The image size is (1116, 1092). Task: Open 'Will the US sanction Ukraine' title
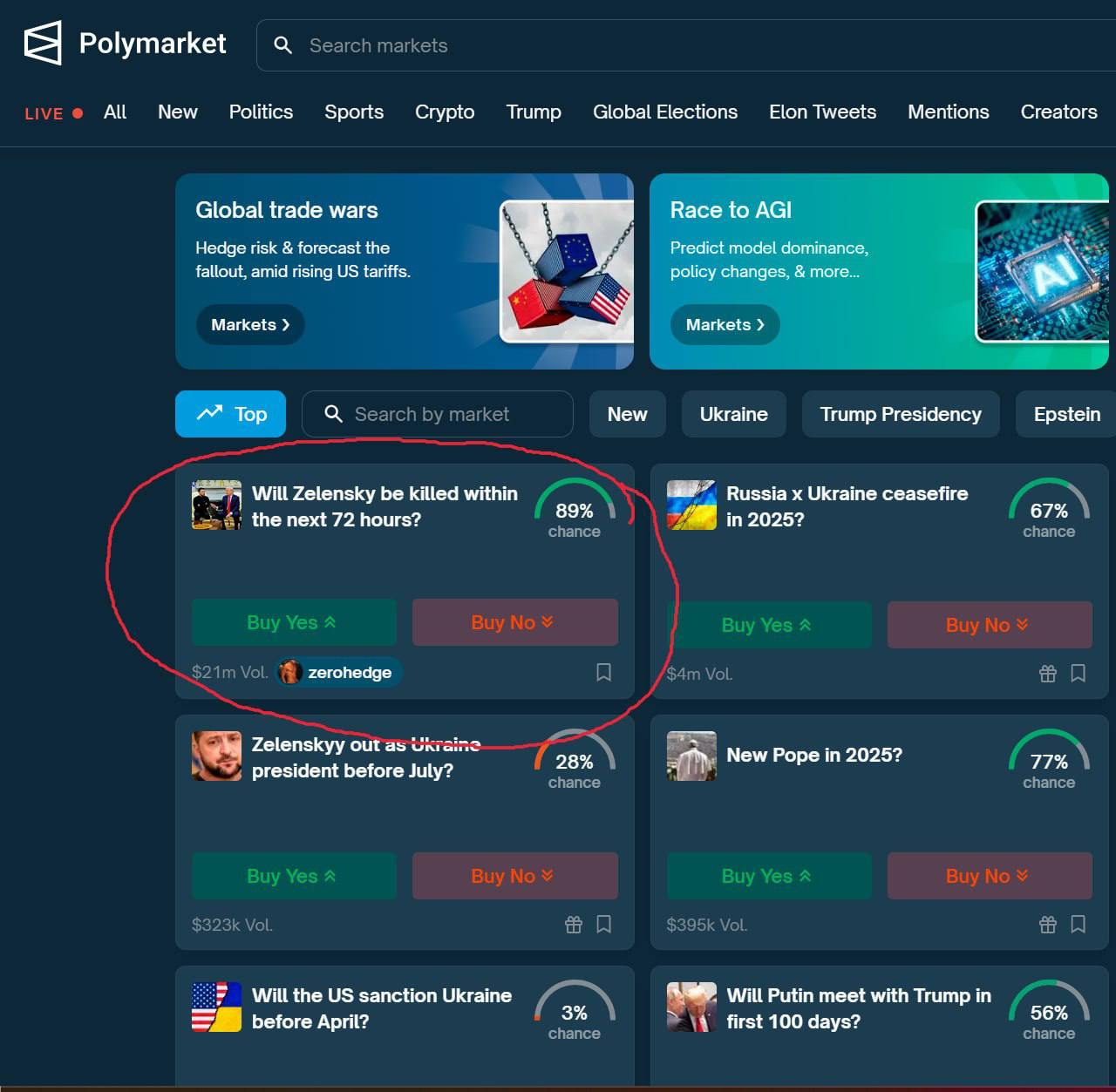pos(382,1008)
